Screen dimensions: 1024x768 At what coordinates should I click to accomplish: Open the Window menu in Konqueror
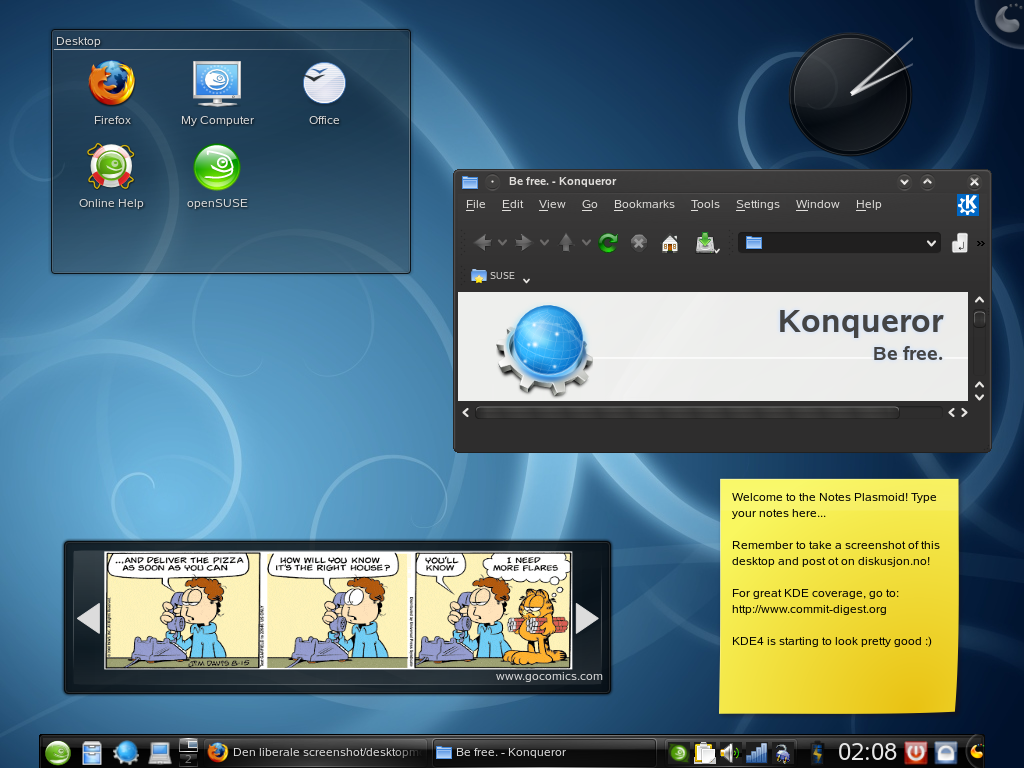click(x=818, y=204)
